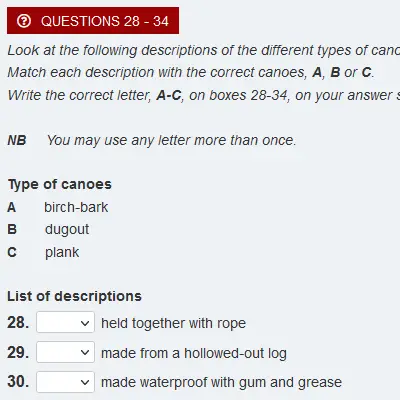Select the bold letter B option label
400x400 pixels.
point(12,230)
